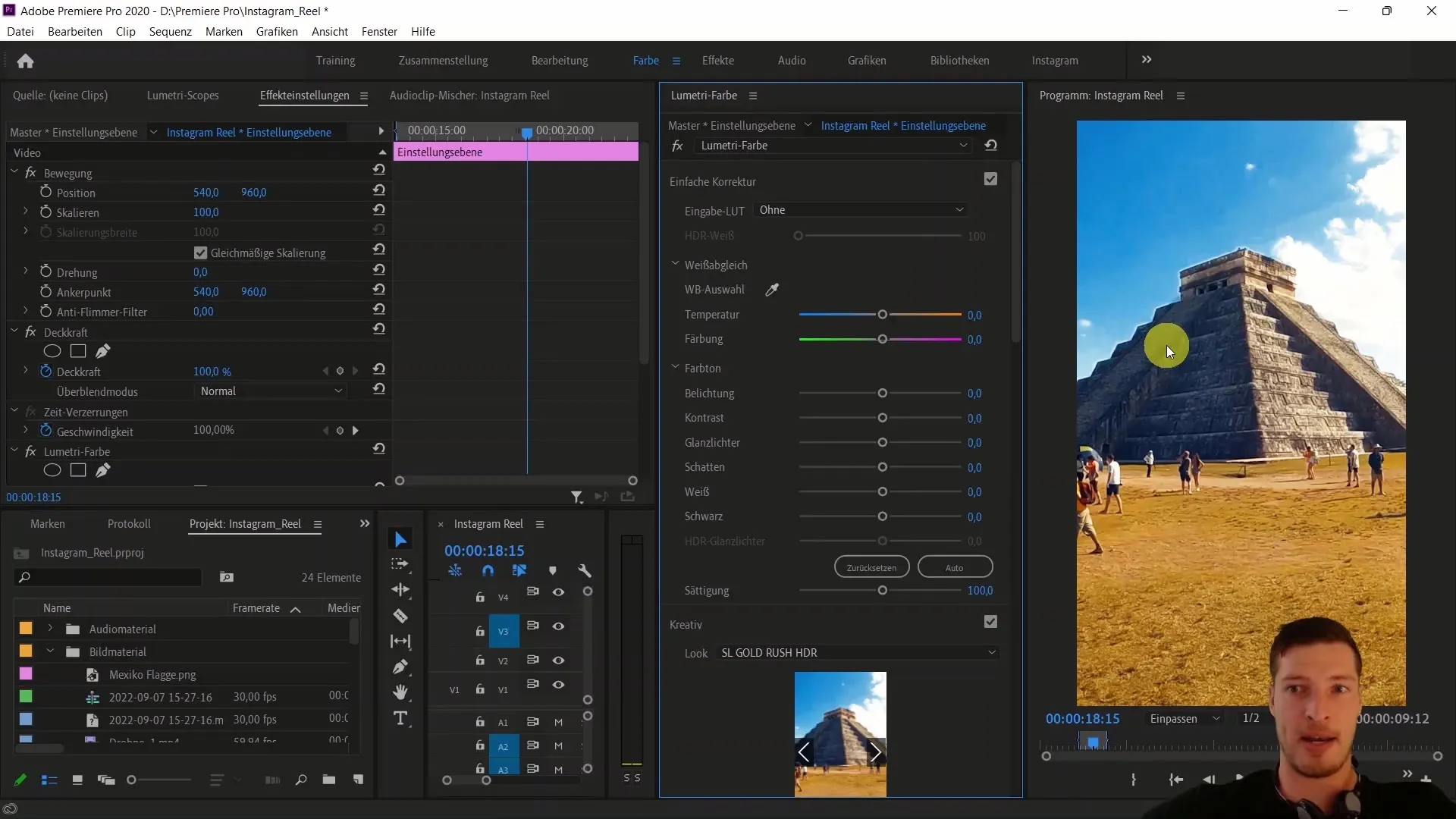
Task: Switch Project panel to icon view
Action: coord(77,780)
